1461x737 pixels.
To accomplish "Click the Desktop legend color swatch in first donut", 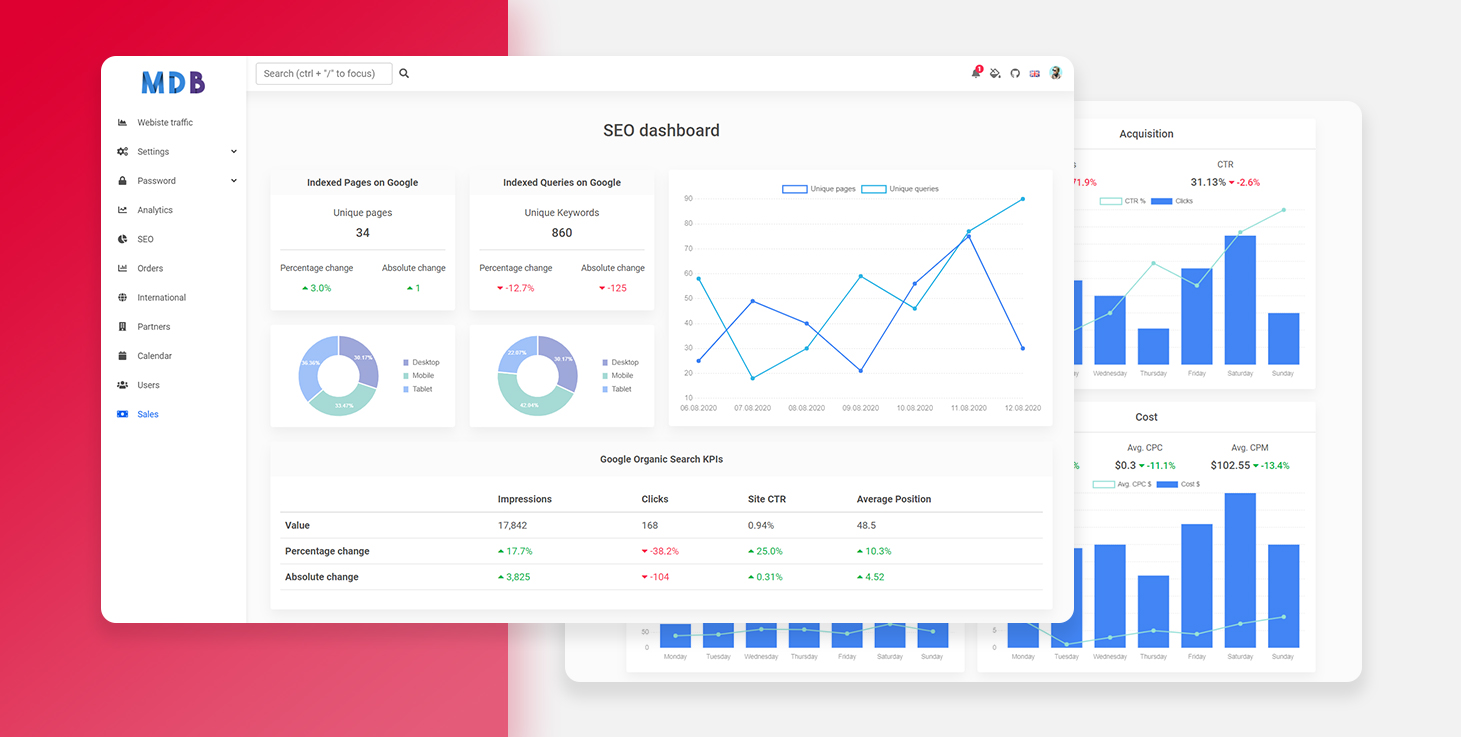I will point(406,362).
